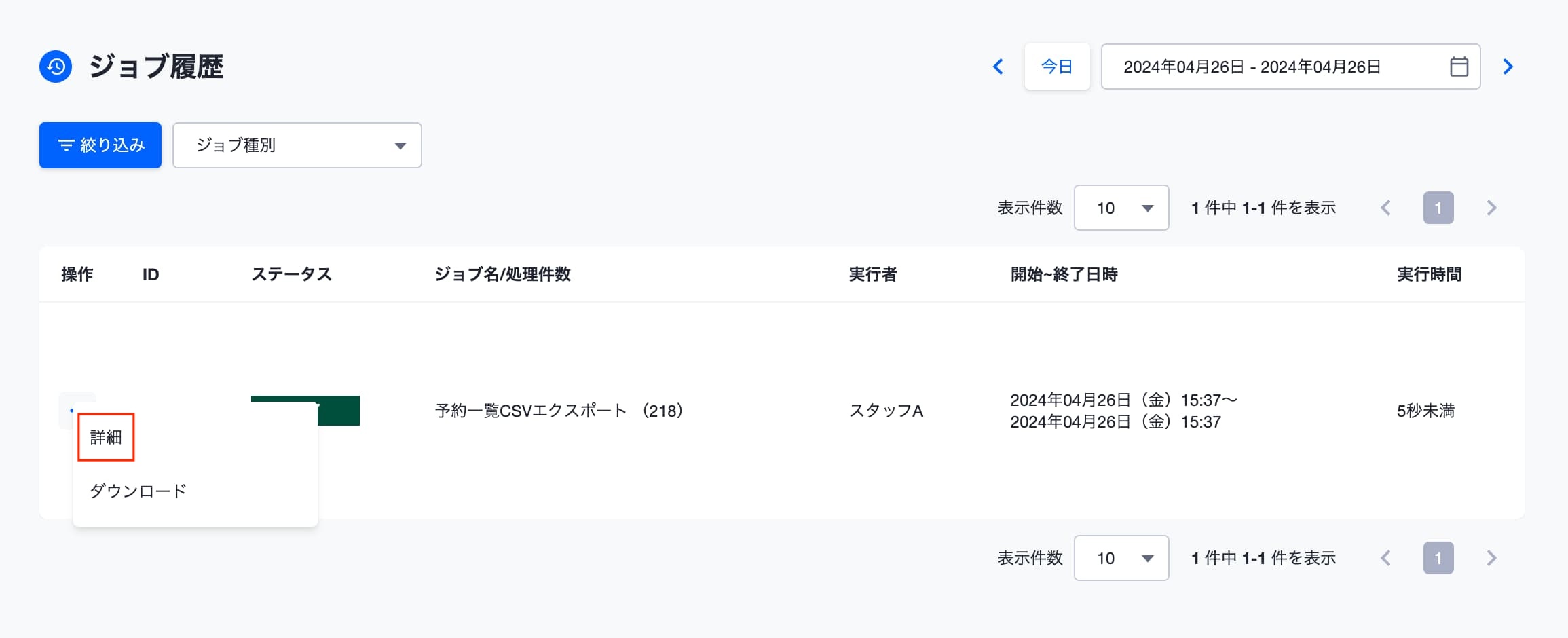Click the ID column header
Screen dimensions: 1568x638
tap(151, 274)
